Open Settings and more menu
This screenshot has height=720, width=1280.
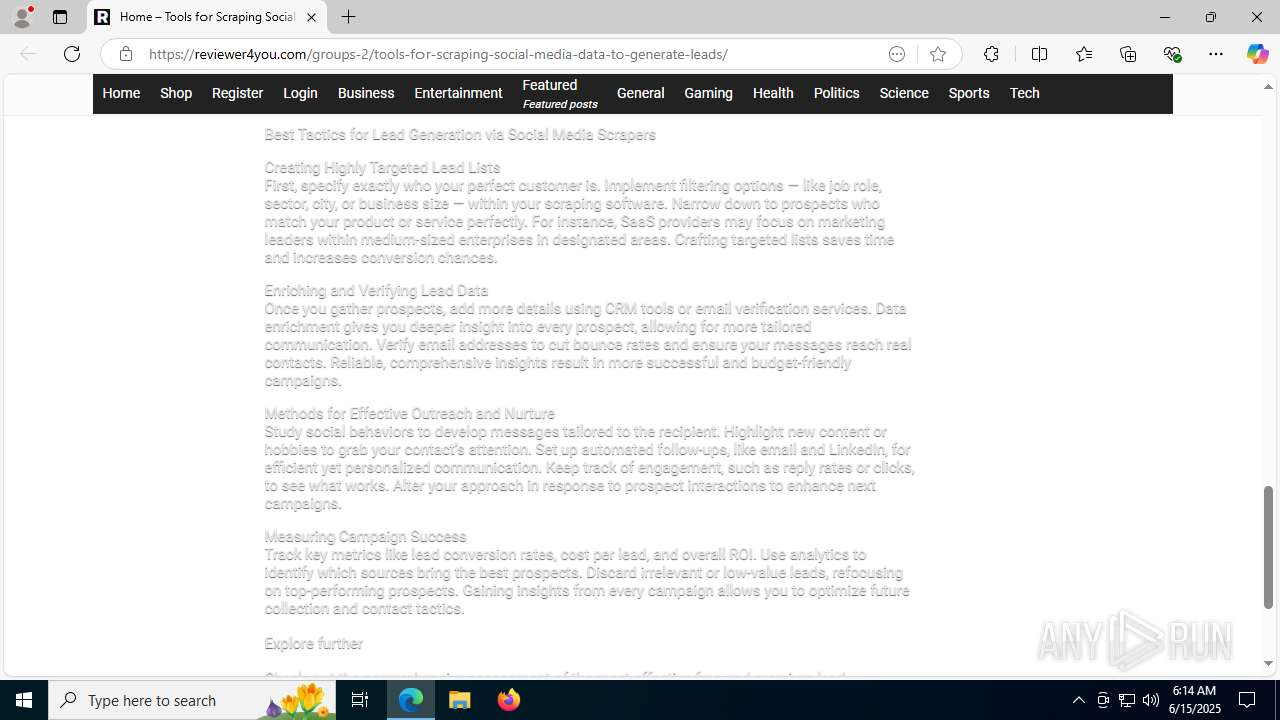click(x=1216, y=54)
